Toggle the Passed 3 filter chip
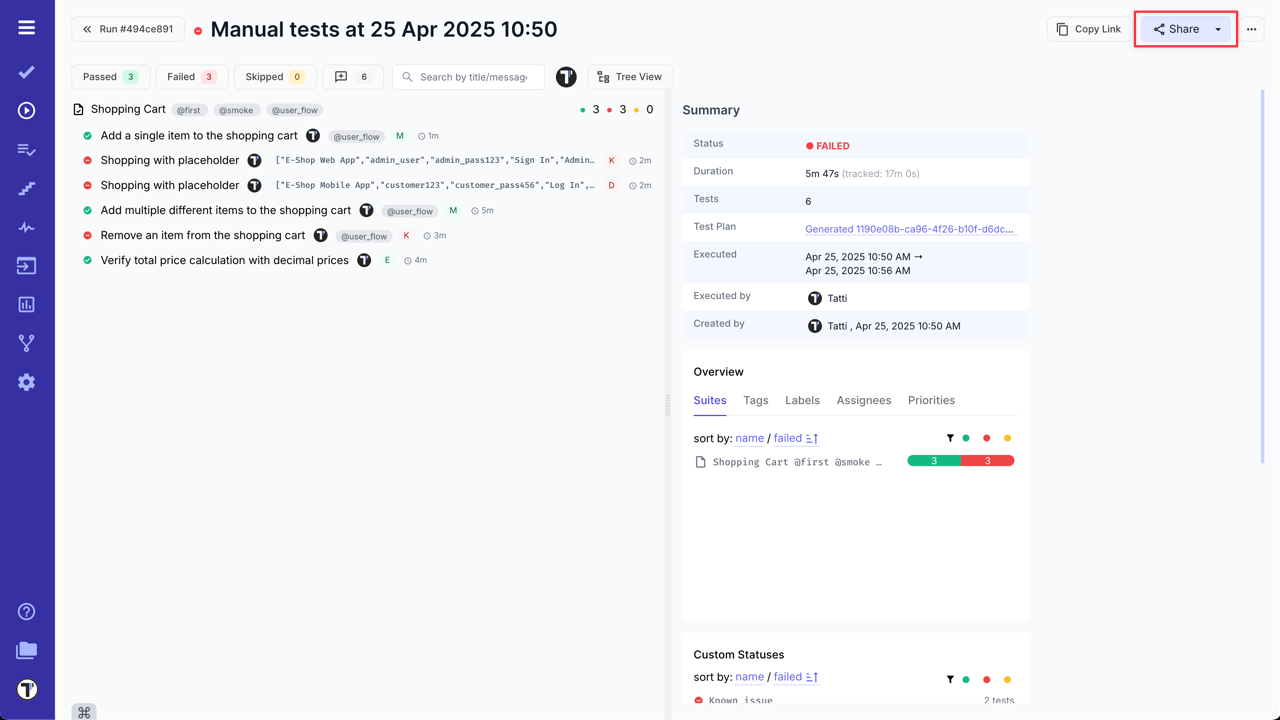The width and height of the screenshot is (1280, 720). tap(110, 76)
